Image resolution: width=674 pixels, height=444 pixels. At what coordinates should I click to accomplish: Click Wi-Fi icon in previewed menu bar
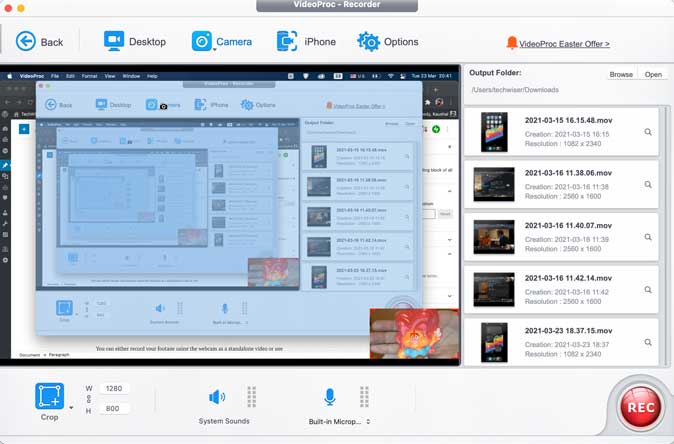391,76
